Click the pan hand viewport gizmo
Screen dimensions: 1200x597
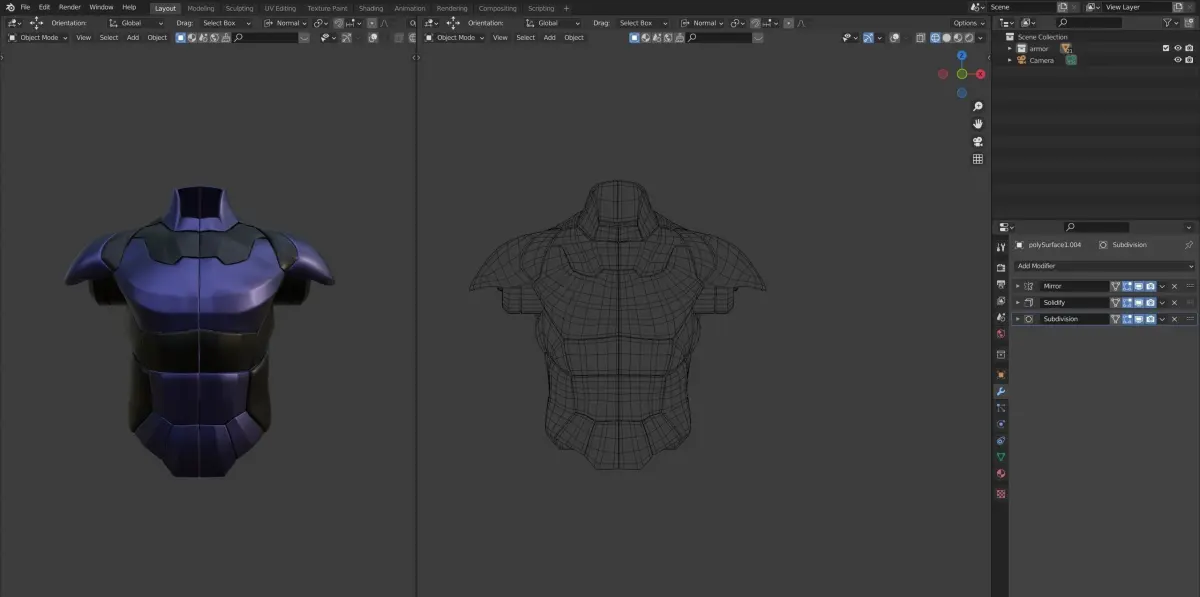(x=978, y=123)
